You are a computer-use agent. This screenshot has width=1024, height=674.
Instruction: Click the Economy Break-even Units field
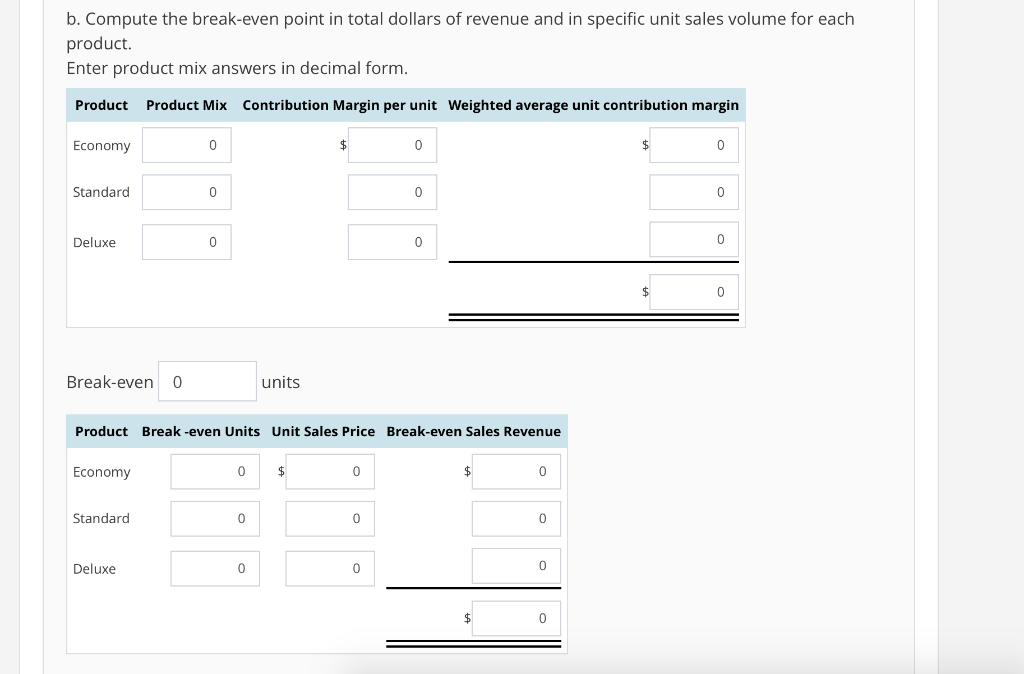coord(214,471)
